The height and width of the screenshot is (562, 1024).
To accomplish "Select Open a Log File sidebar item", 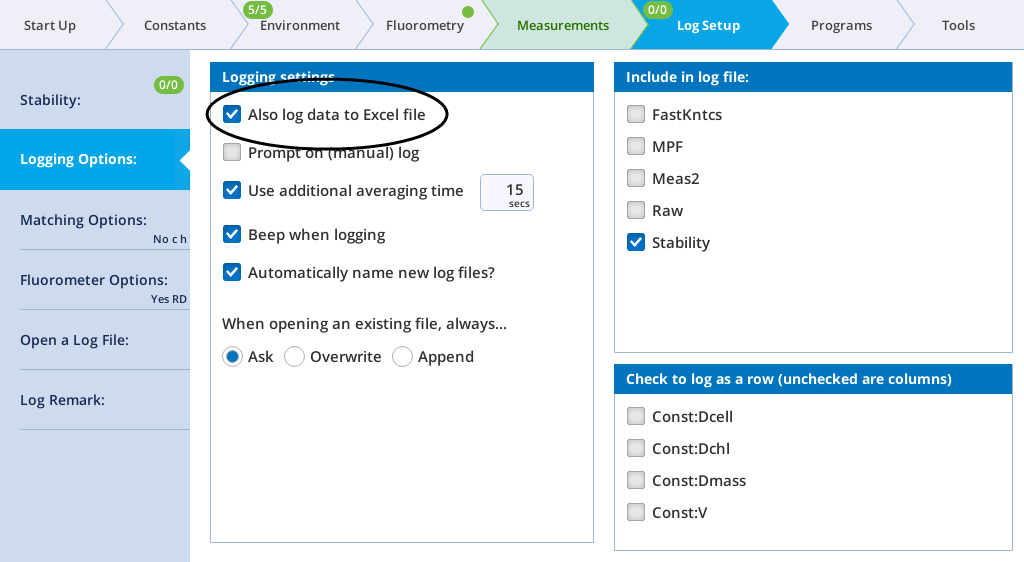I will point(95,340).
